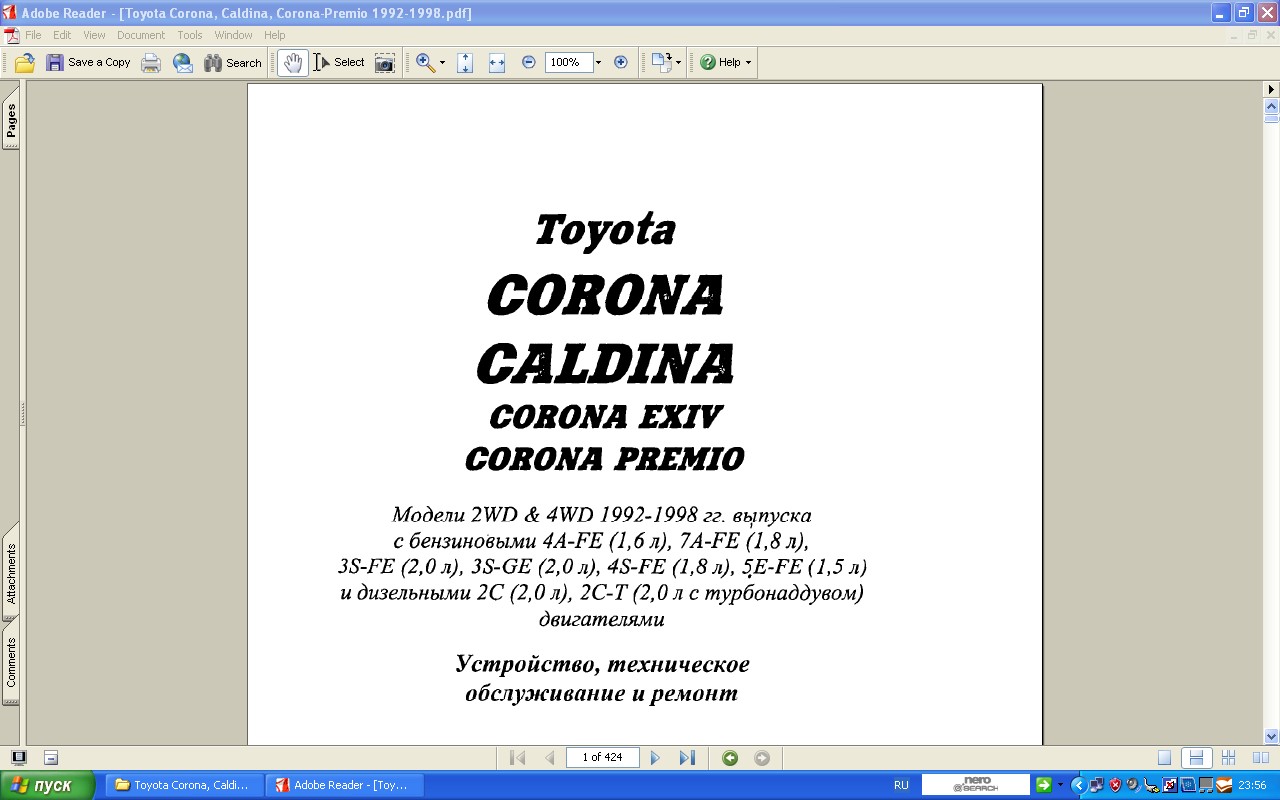1280x800 pixels.
Task: Click the zoom out minus button
Action: pos(529,62)
